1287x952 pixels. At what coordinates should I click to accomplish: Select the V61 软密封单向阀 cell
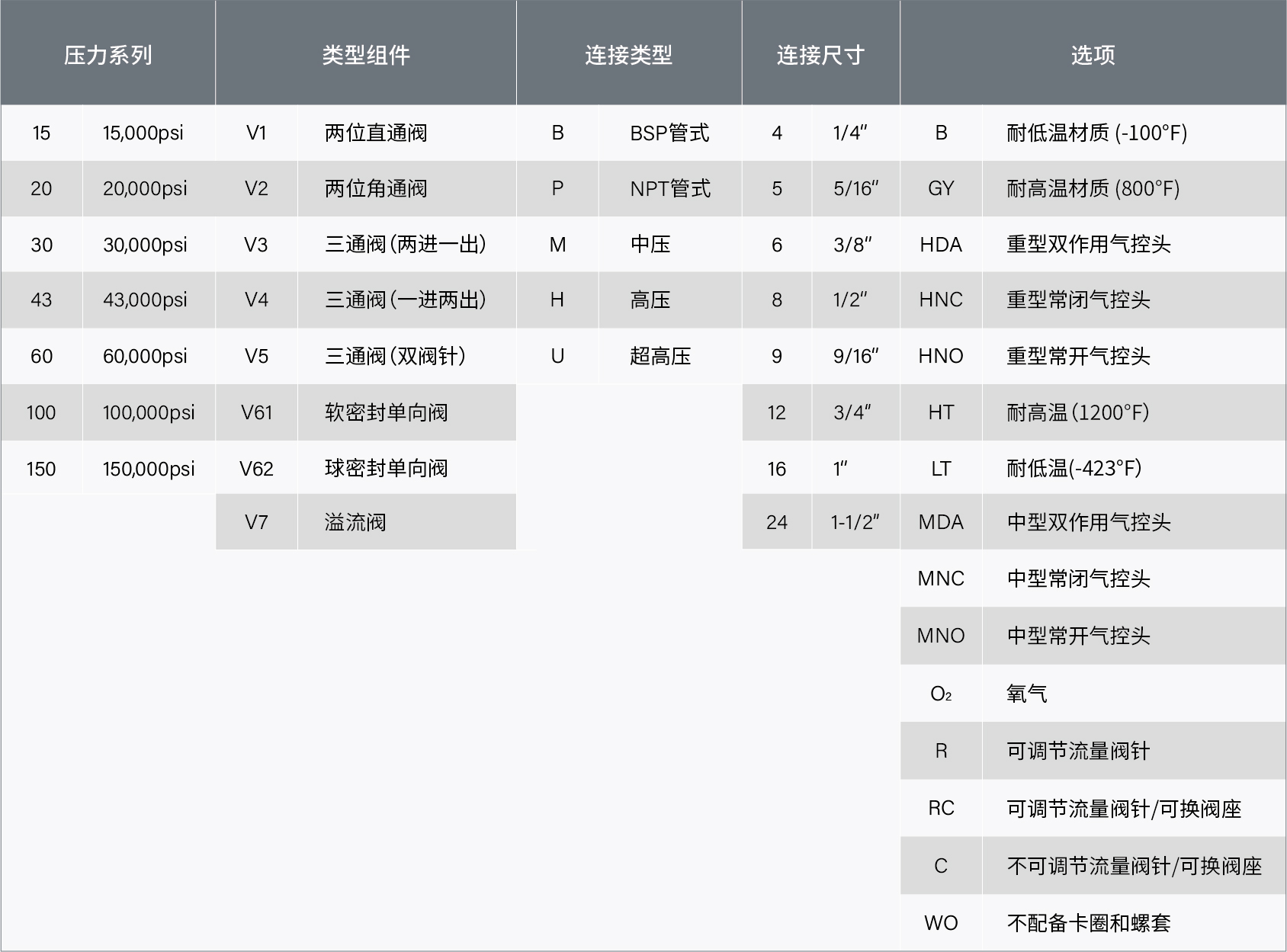[x=366, y=412]
